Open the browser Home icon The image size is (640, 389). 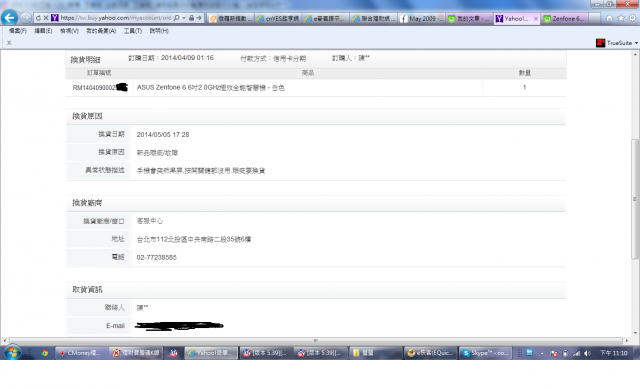(609, 18)
